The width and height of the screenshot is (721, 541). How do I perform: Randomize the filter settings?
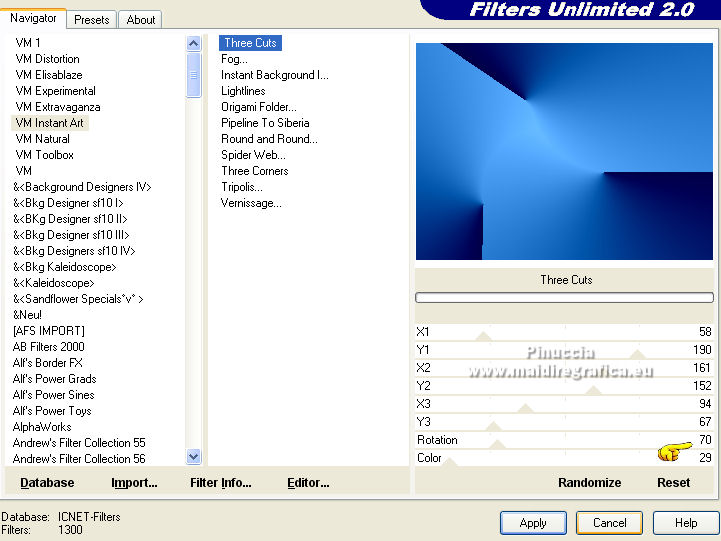click(x=589, y=483)
